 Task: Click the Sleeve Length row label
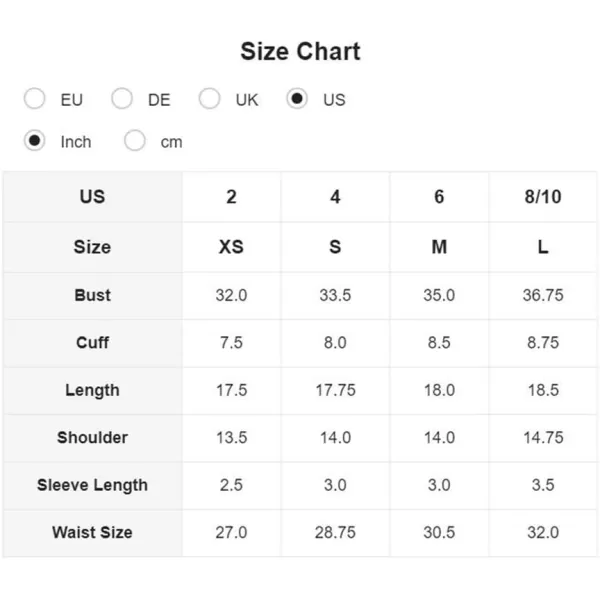(93, 485)
